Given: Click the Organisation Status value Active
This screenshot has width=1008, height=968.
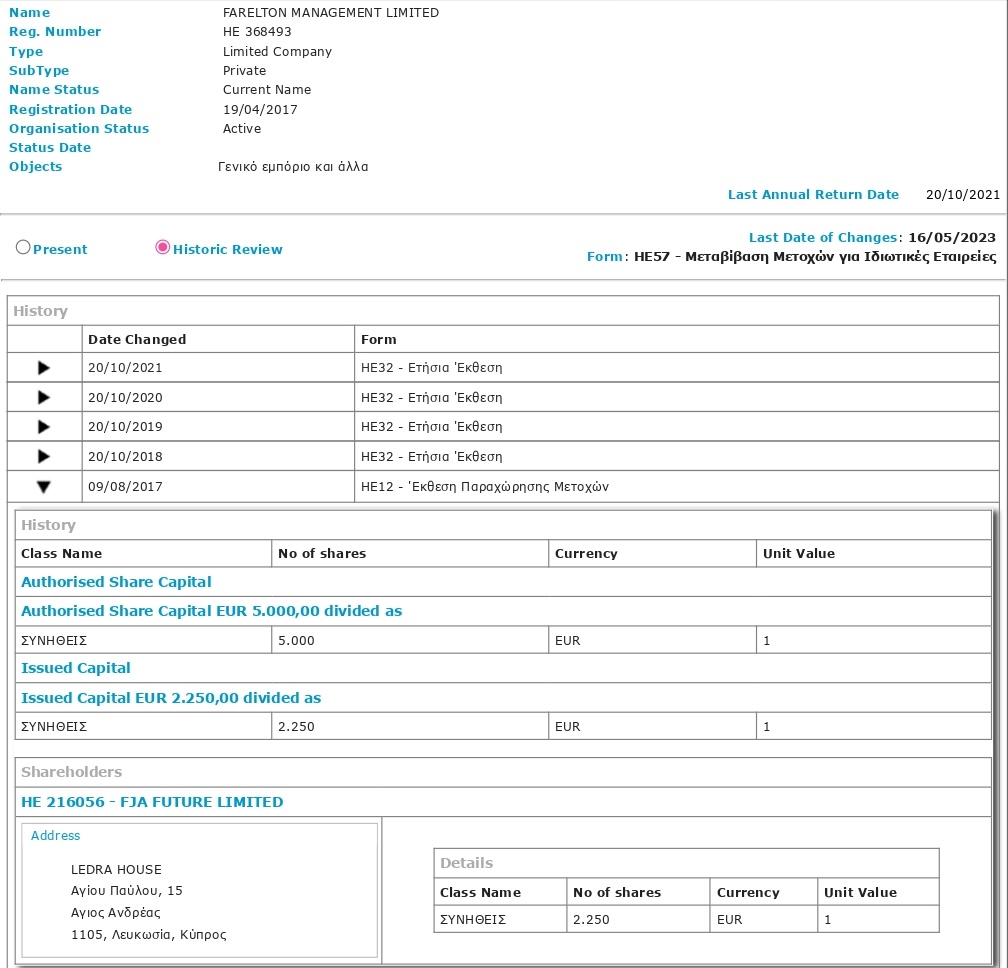Looking at the screenshot, I should click(242, 129).
